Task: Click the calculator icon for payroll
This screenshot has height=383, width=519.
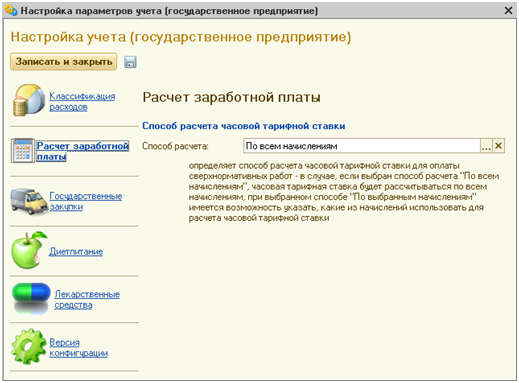Action: click(x=23, y=151)
